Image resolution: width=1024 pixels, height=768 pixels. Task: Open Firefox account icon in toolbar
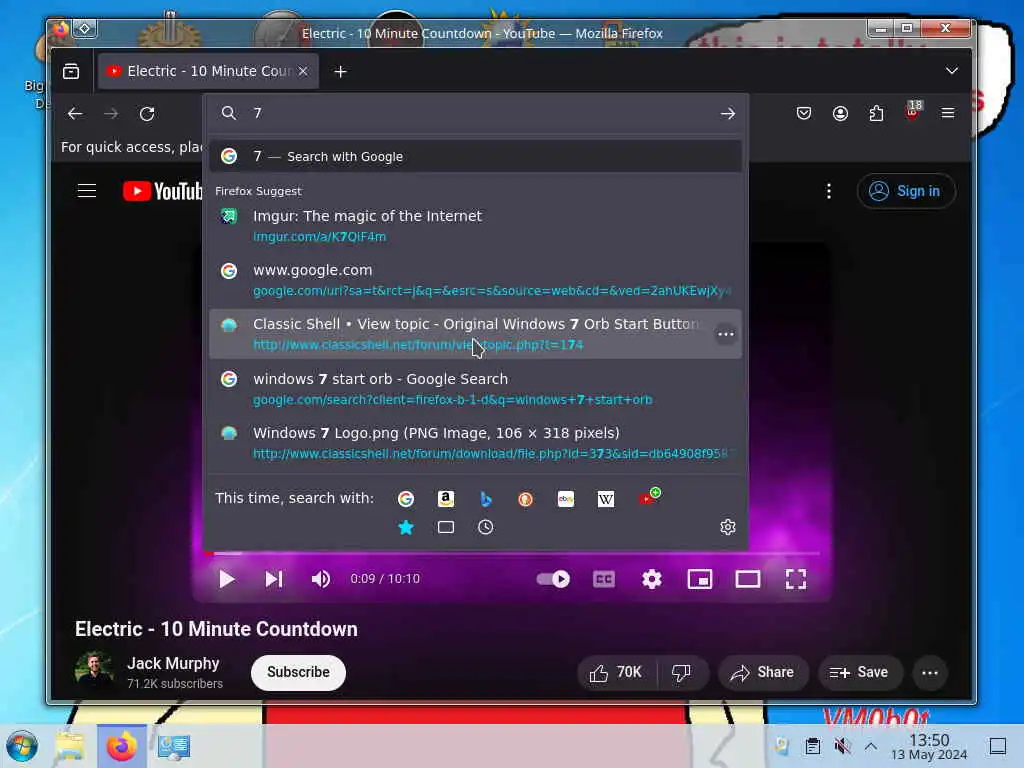click(x=840, y=114)
